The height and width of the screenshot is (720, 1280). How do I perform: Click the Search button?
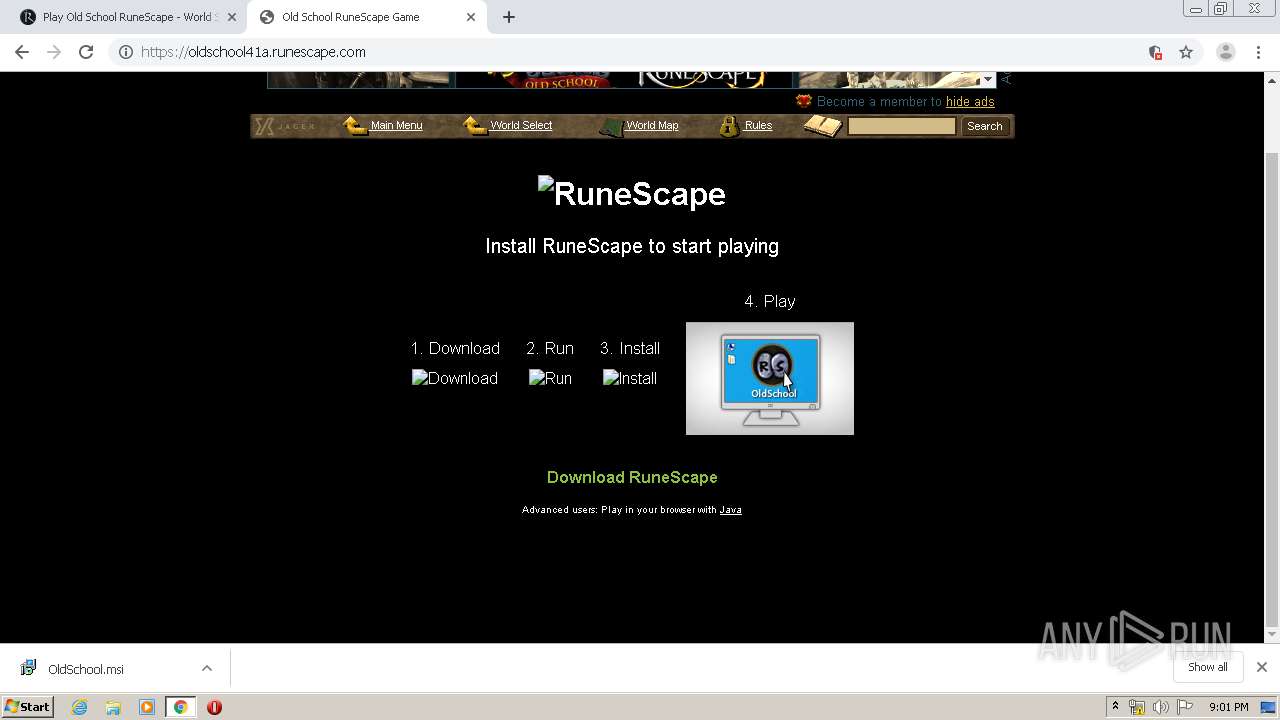tap(984, 126)
